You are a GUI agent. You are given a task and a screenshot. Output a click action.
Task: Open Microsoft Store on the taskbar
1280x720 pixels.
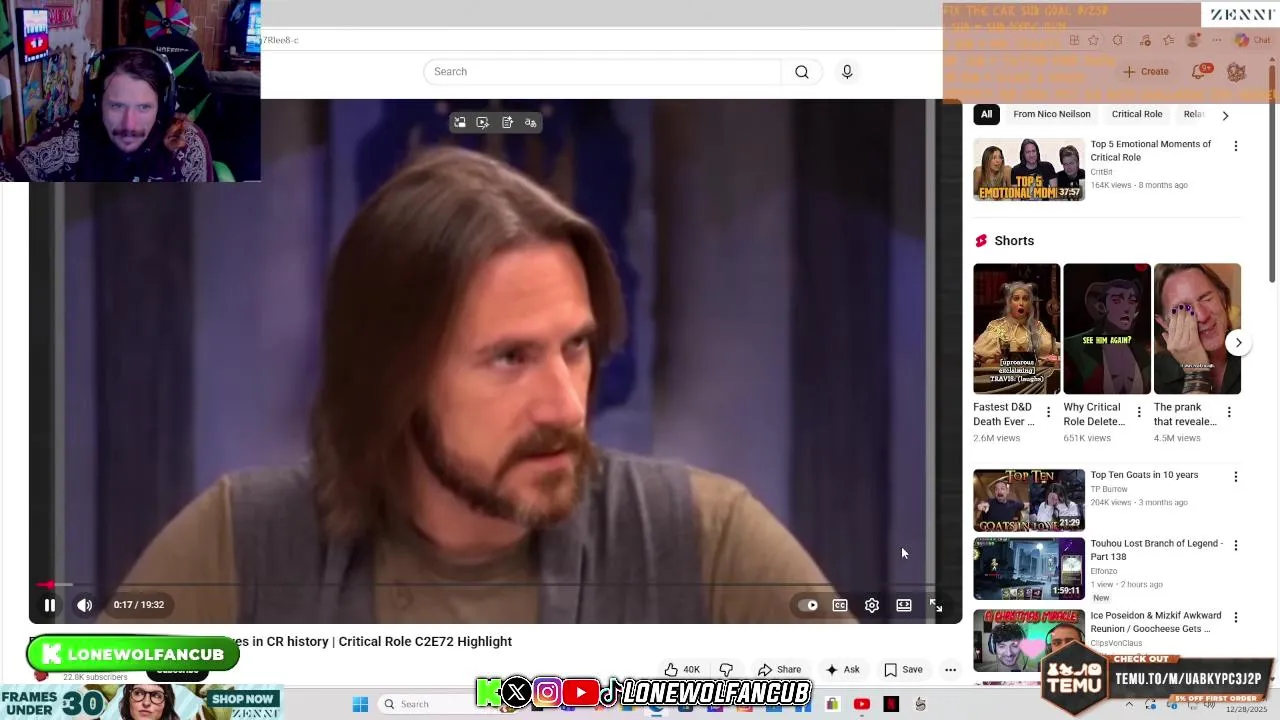832,704
